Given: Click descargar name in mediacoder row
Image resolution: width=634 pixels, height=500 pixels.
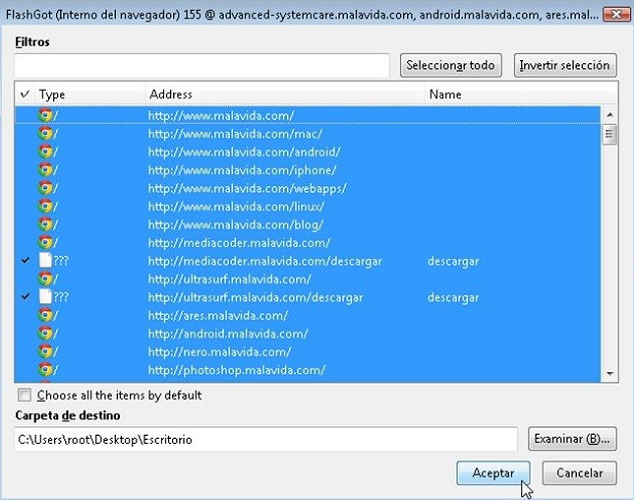Looking at the screenshot, I should click(x=453, y=261).
